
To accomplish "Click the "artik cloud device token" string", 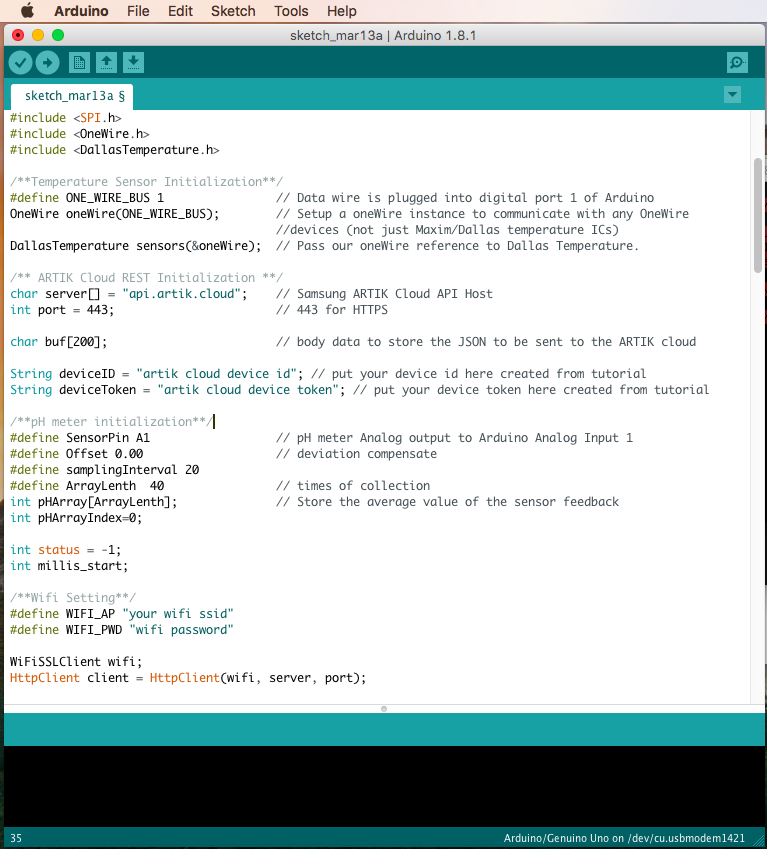I will [248, 390].
